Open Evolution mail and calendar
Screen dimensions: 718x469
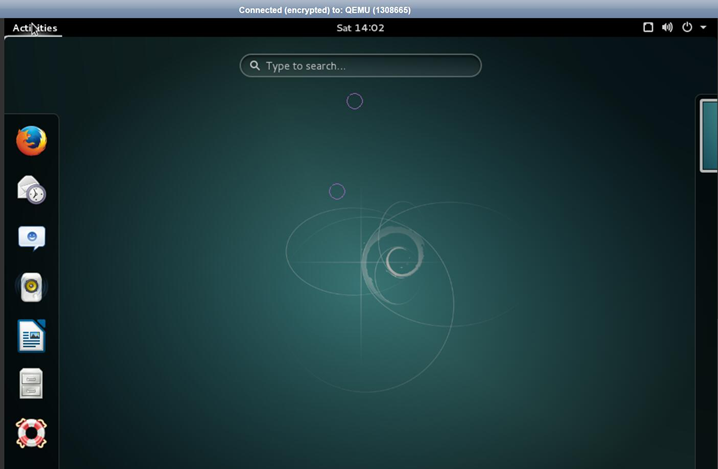pos(32,190)
